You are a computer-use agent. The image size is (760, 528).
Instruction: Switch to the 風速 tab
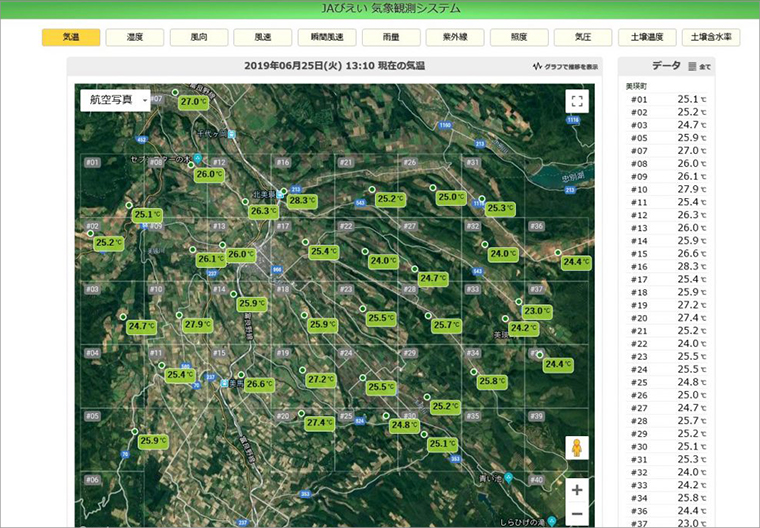(263, 37)
